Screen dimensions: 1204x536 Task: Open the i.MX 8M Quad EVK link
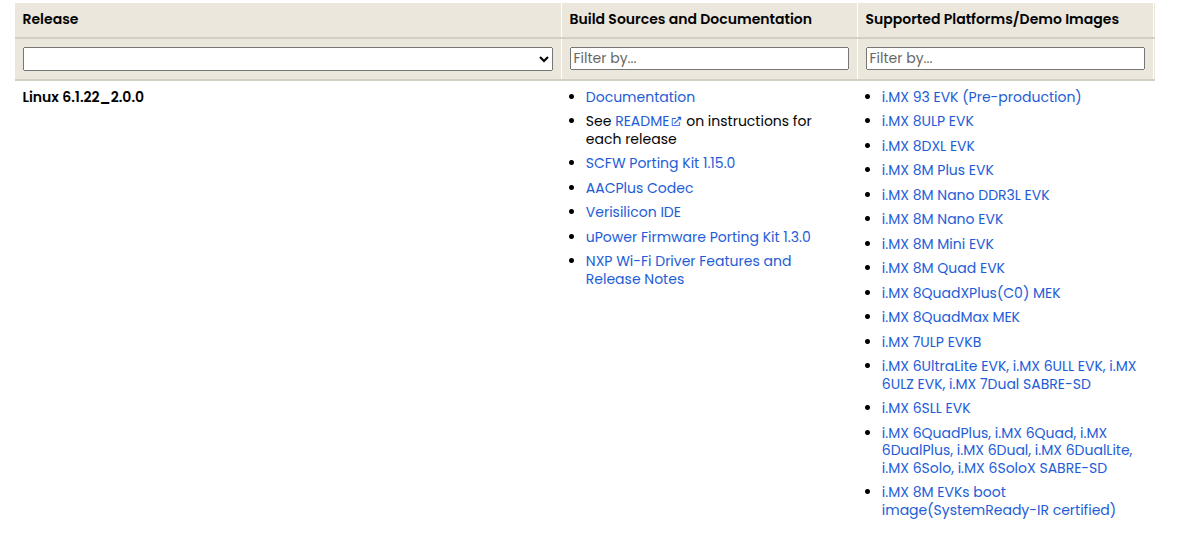[943, 268]
